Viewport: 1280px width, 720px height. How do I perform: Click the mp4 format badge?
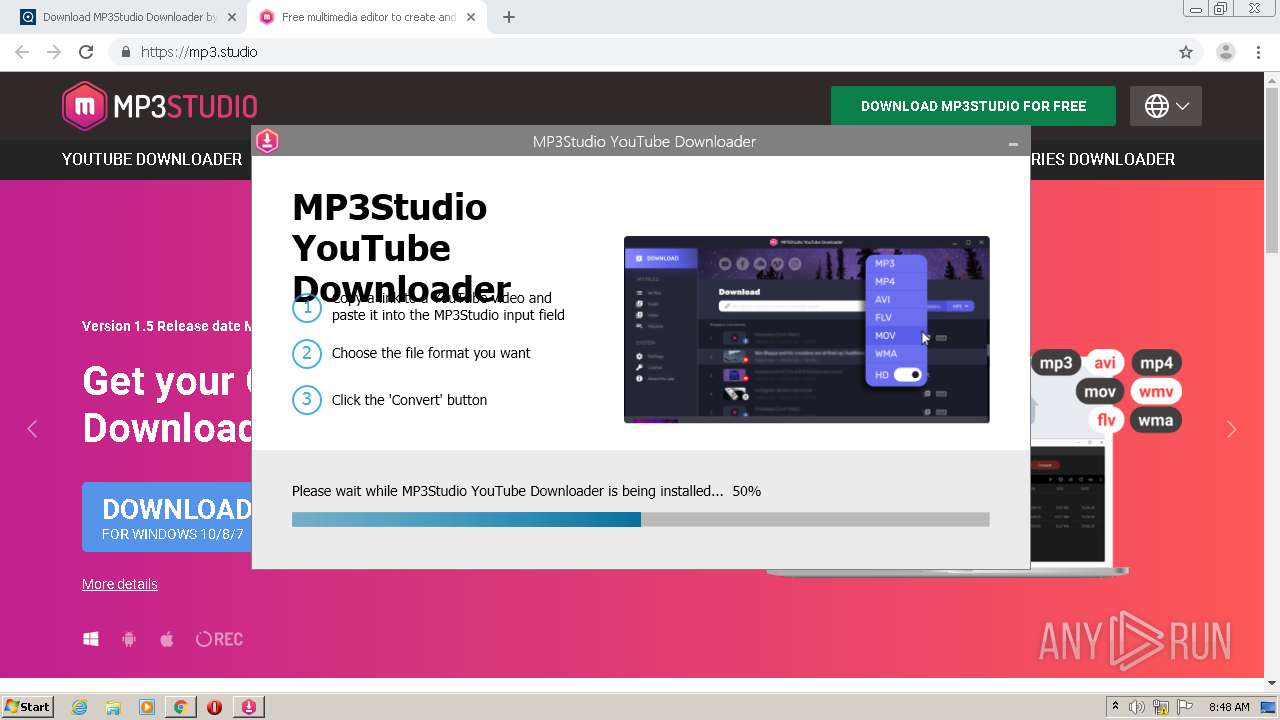coord(1157,363)
